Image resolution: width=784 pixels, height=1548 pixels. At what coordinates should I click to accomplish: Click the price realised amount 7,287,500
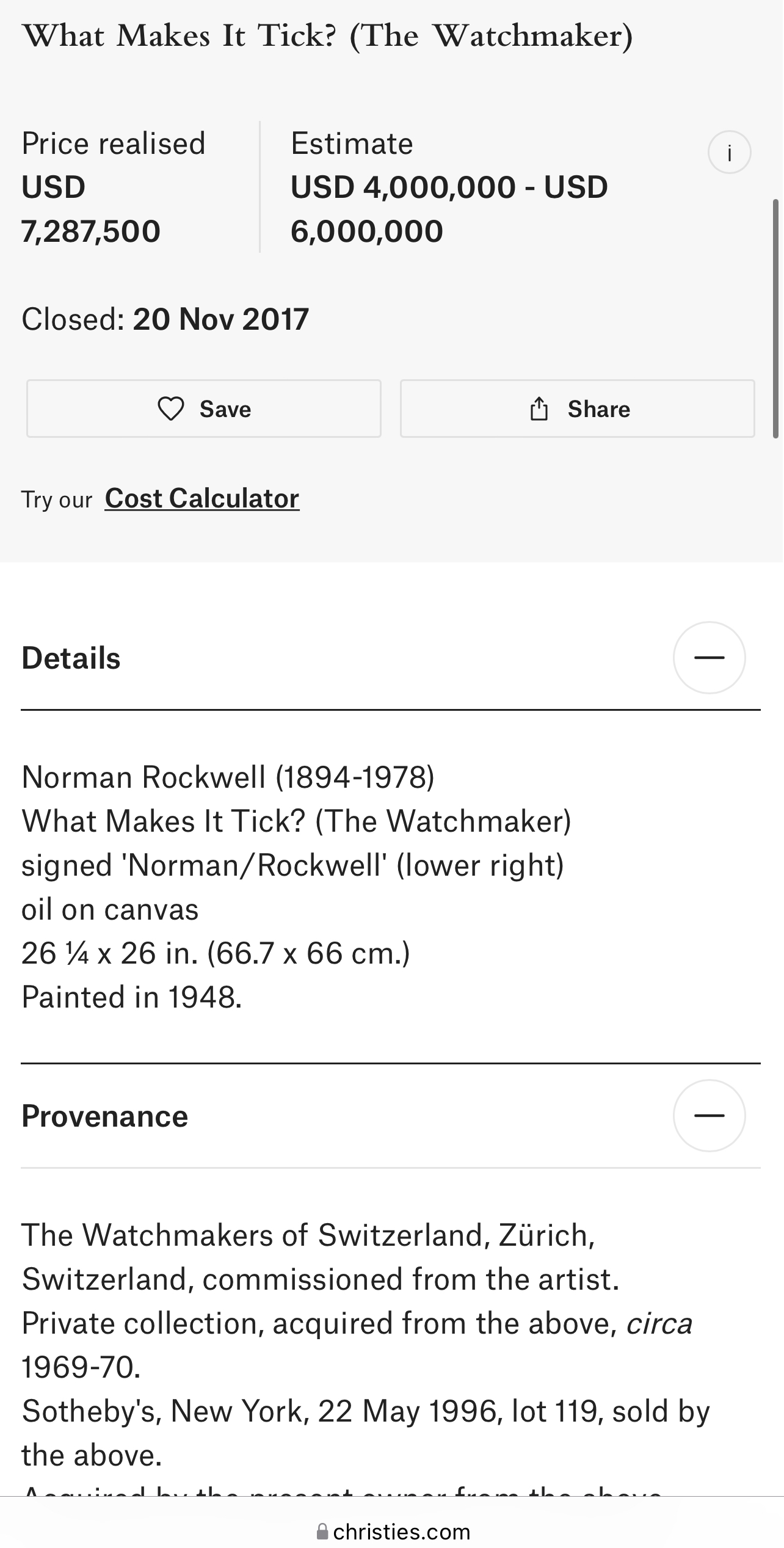91,231
